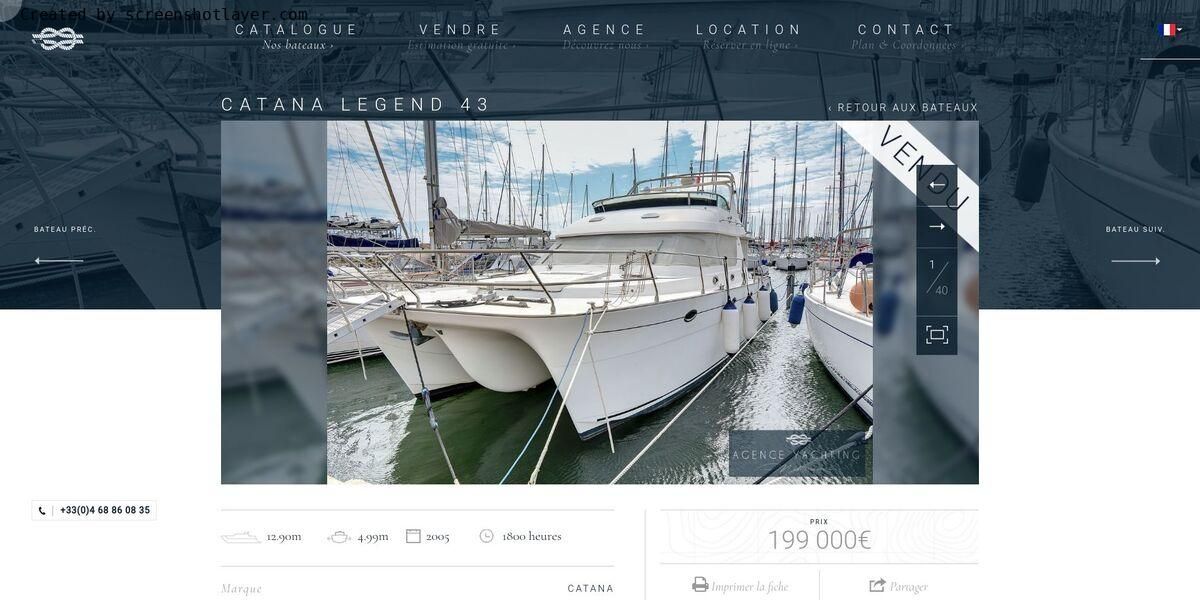The image size is (1200, 600).
Task: Open the gallery in fullscreen
Action: tap(937, 335)
